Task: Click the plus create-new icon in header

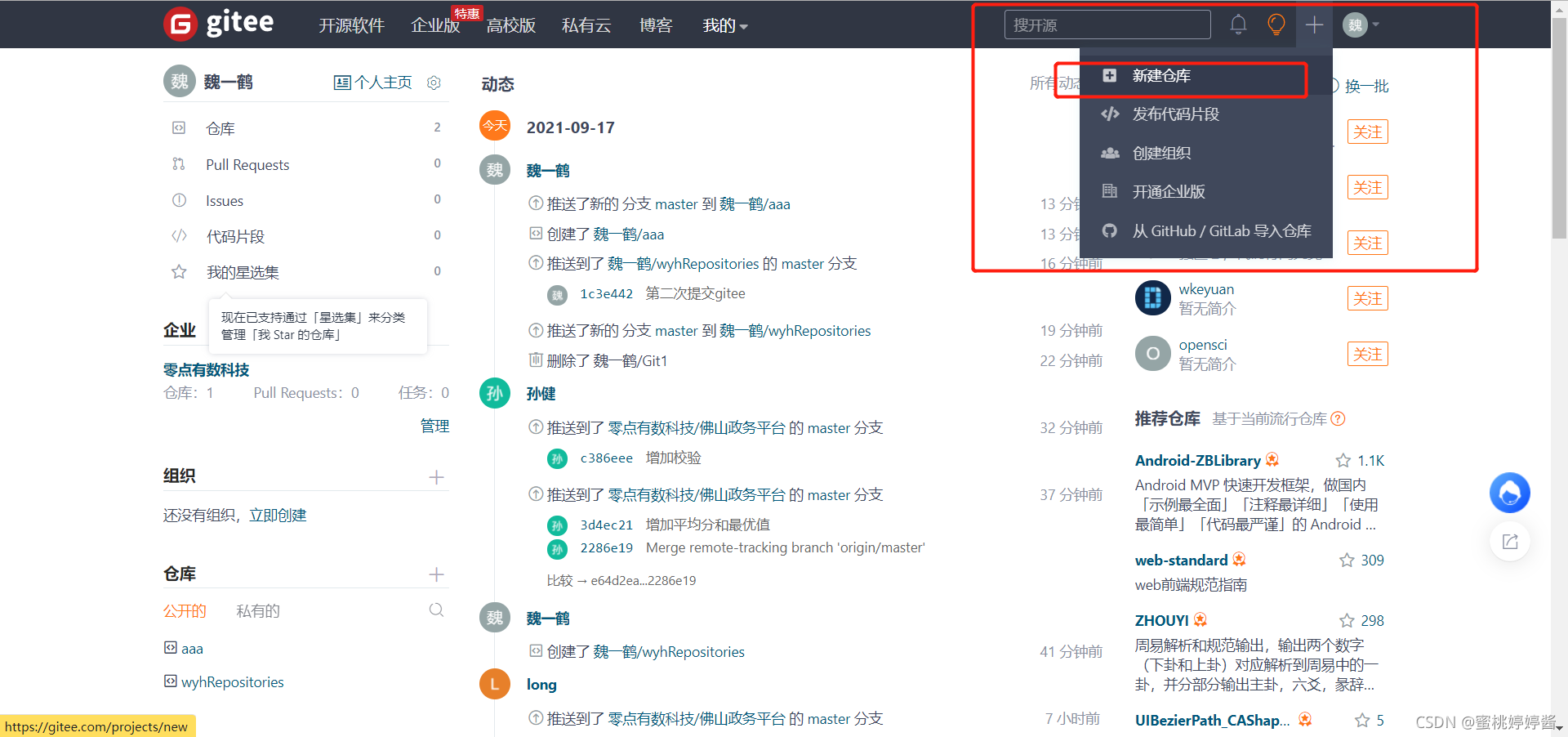Action: (1314, 25)
